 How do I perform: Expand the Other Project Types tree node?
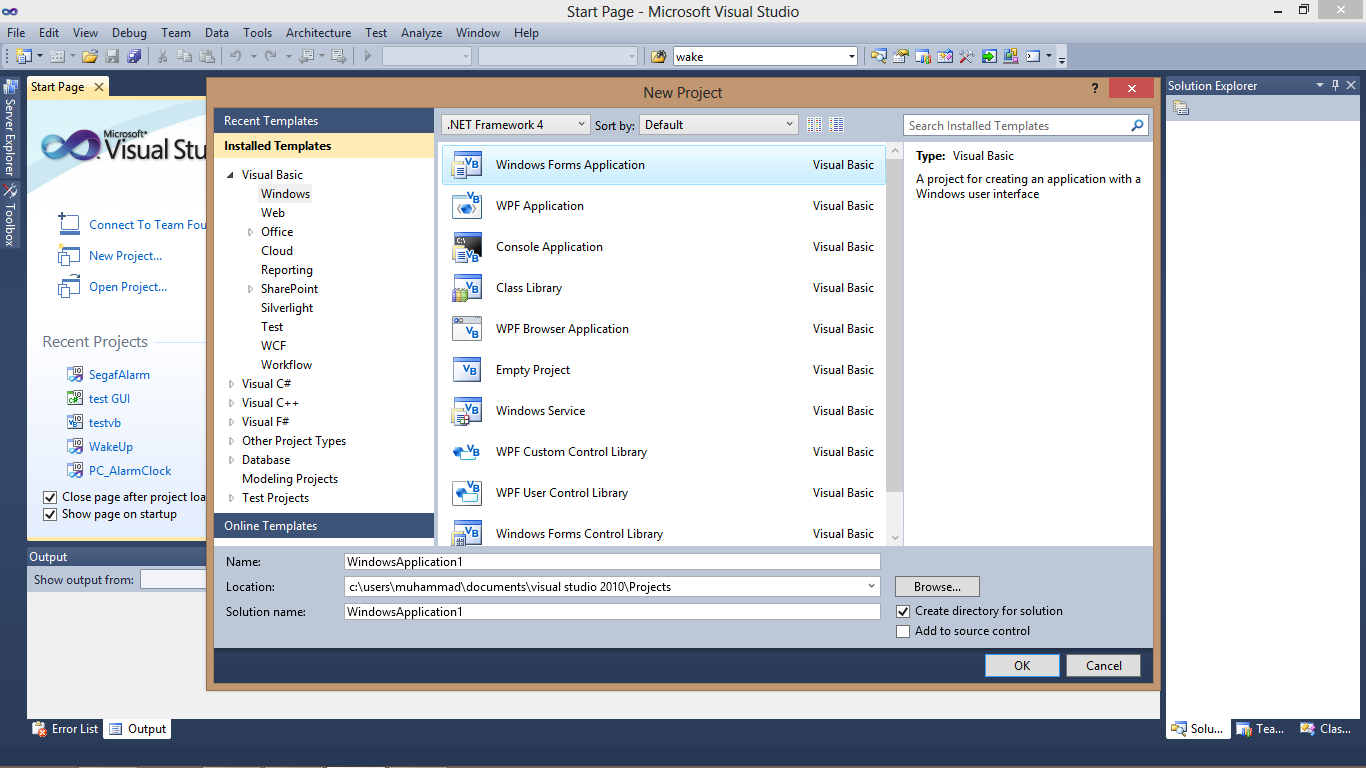tap(232, 441)
